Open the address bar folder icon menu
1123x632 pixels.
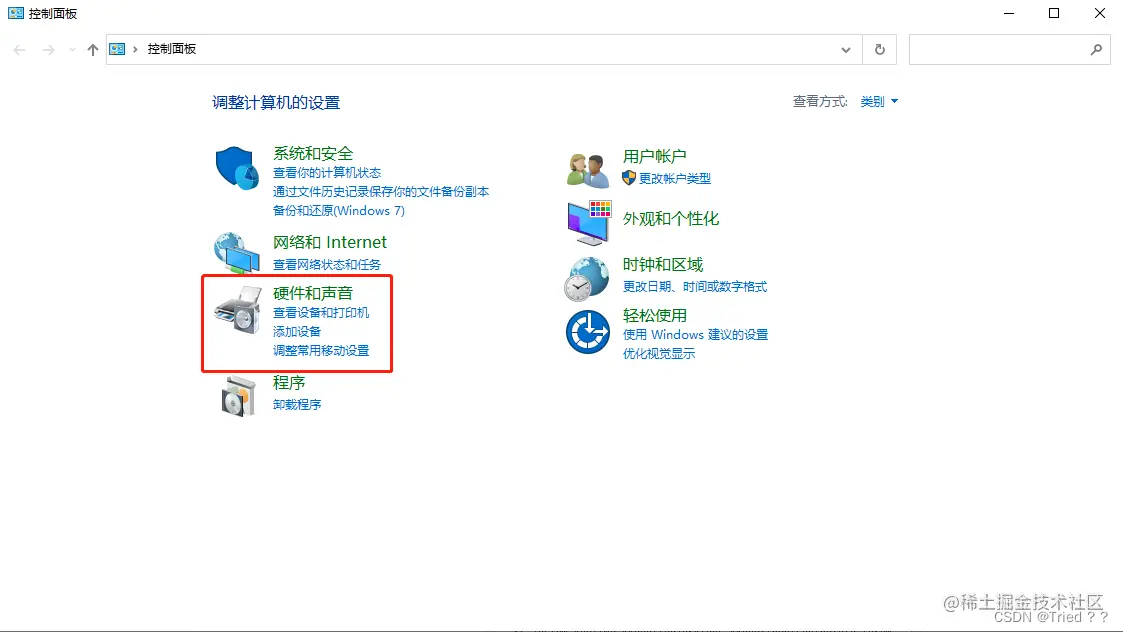tap(119, 48)
